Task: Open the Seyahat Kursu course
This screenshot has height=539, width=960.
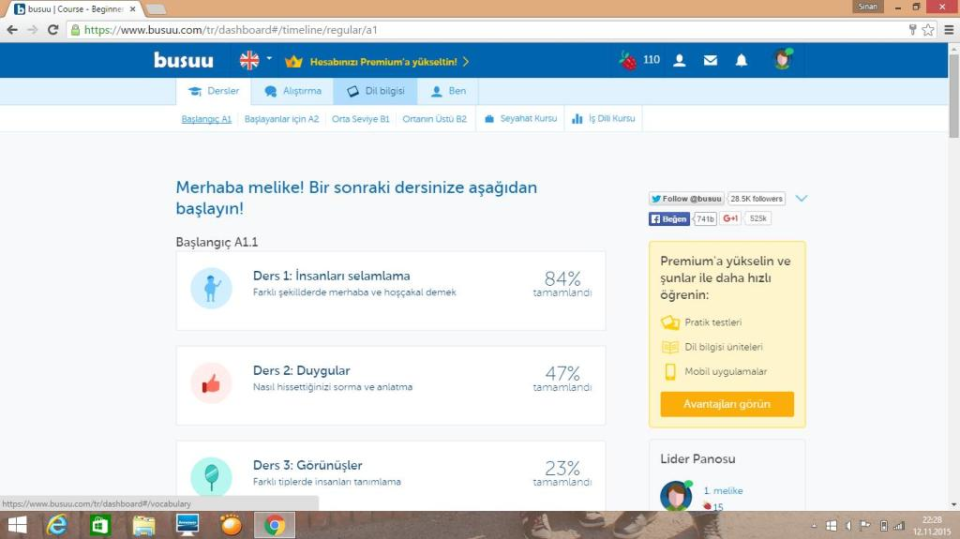Action: [520, 119]
